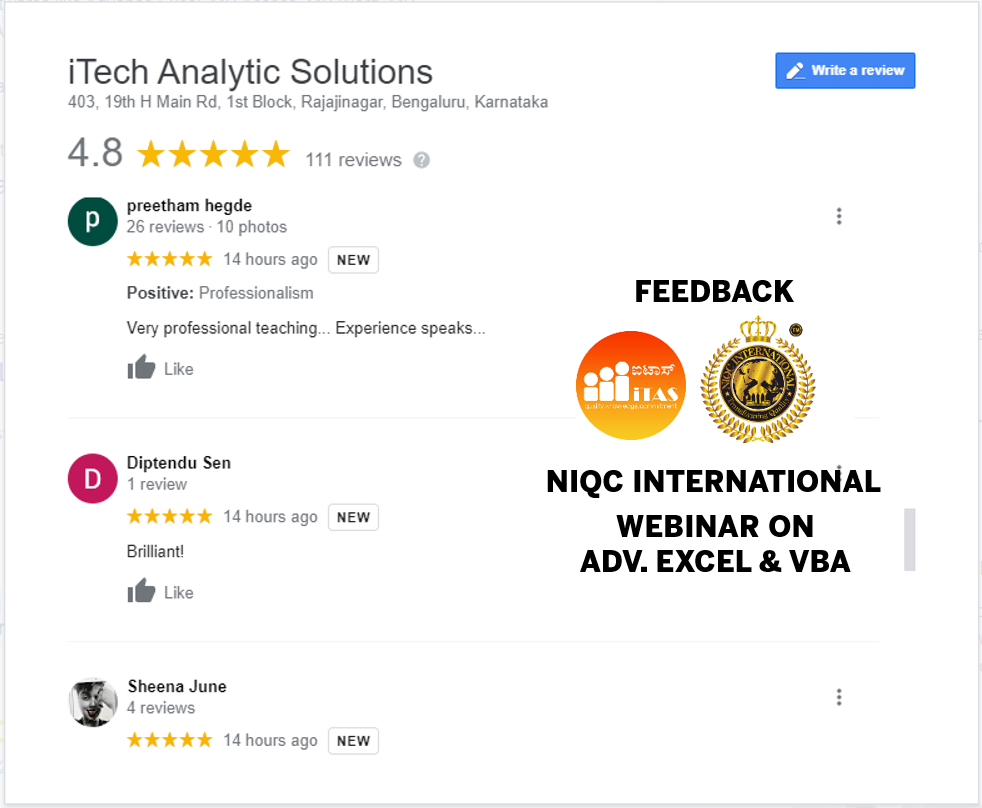Click the orange iTAS logo
The width and height of the screenshot is (982, 808).
click(x=631, y=385)
